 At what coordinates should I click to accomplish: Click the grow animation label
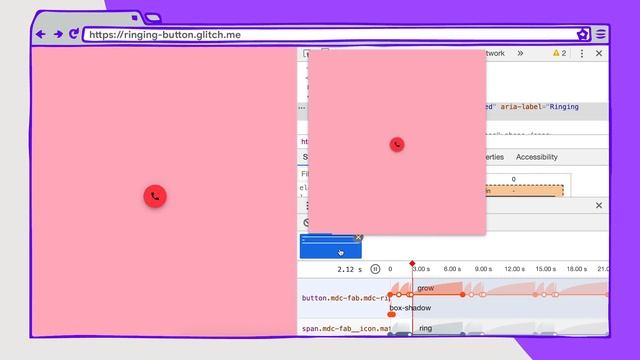425,288
